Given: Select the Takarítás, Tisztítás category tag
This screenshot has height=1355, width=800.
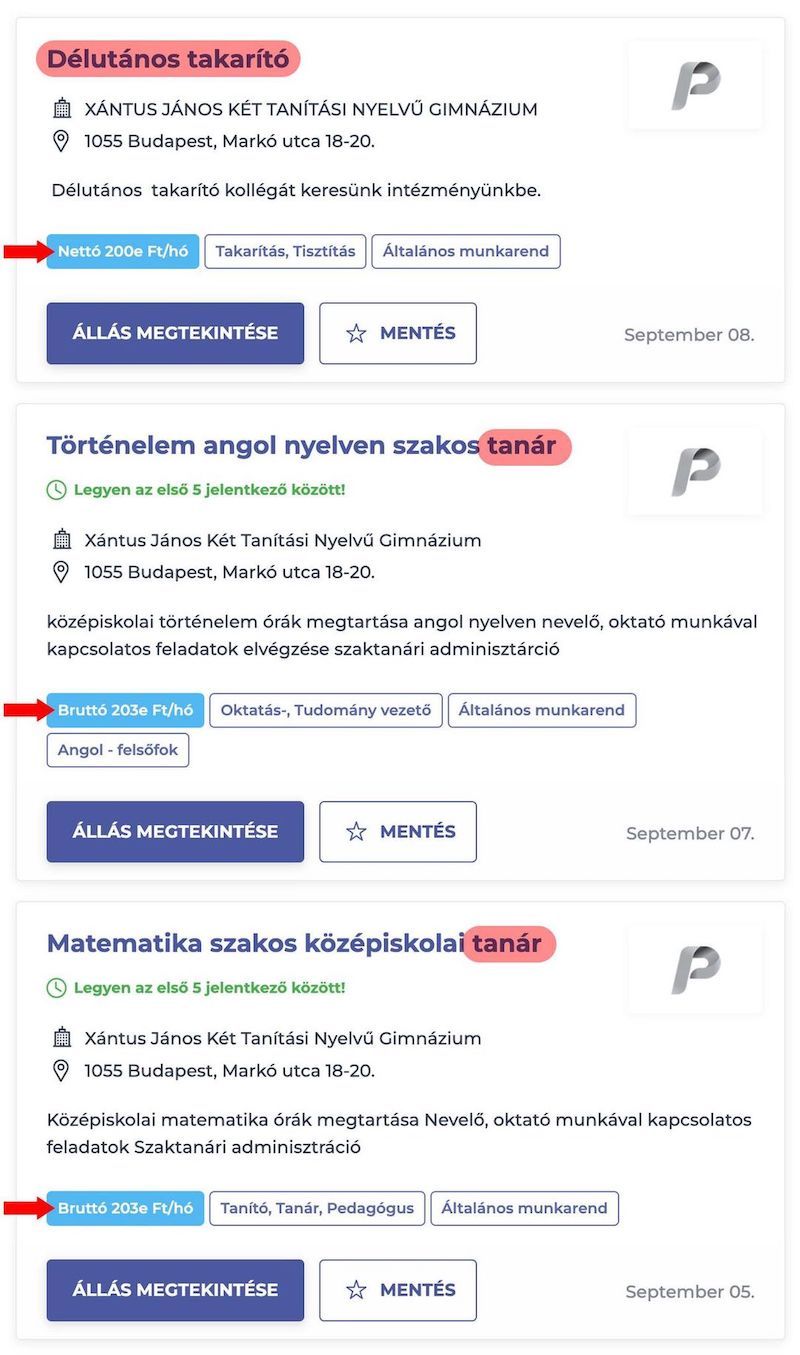Looking at the screenshot, I should pos(286,252).
